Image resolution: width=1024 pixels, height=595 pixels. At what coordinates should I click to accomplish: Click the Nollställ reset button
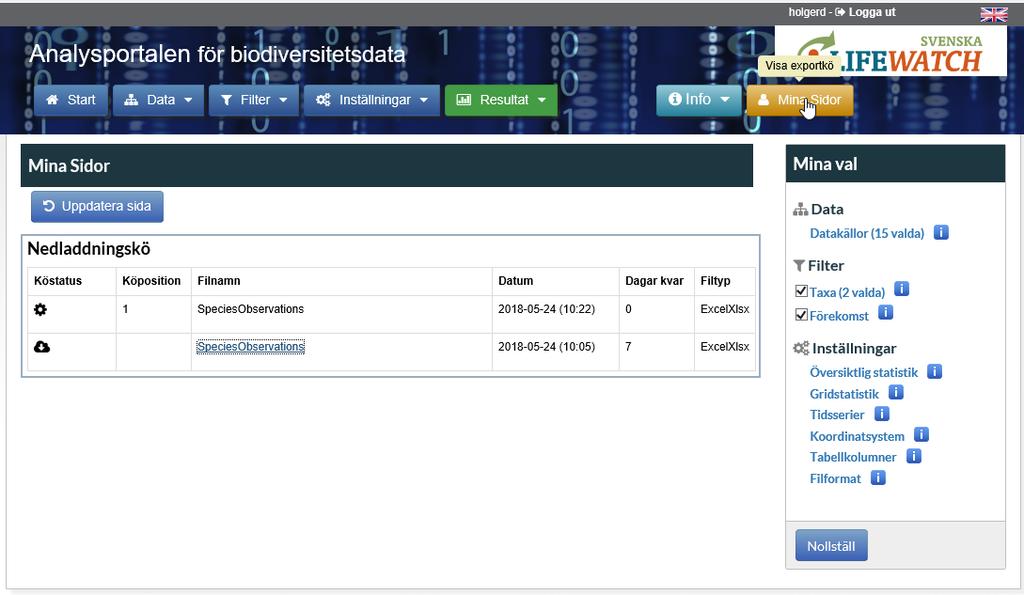[831, 545]
